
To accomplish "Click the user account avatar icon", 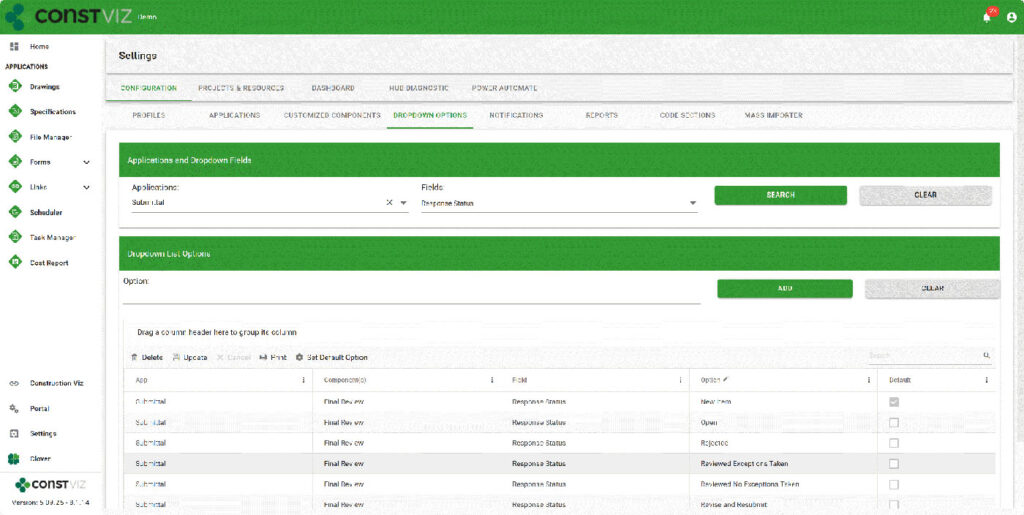I will click(x=1011, y=17).
